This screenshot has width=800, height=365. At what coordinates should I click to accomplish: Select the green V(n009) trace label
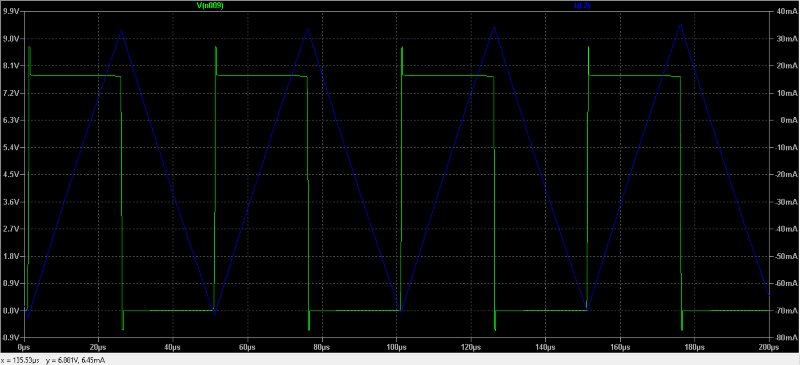point(211,5)
